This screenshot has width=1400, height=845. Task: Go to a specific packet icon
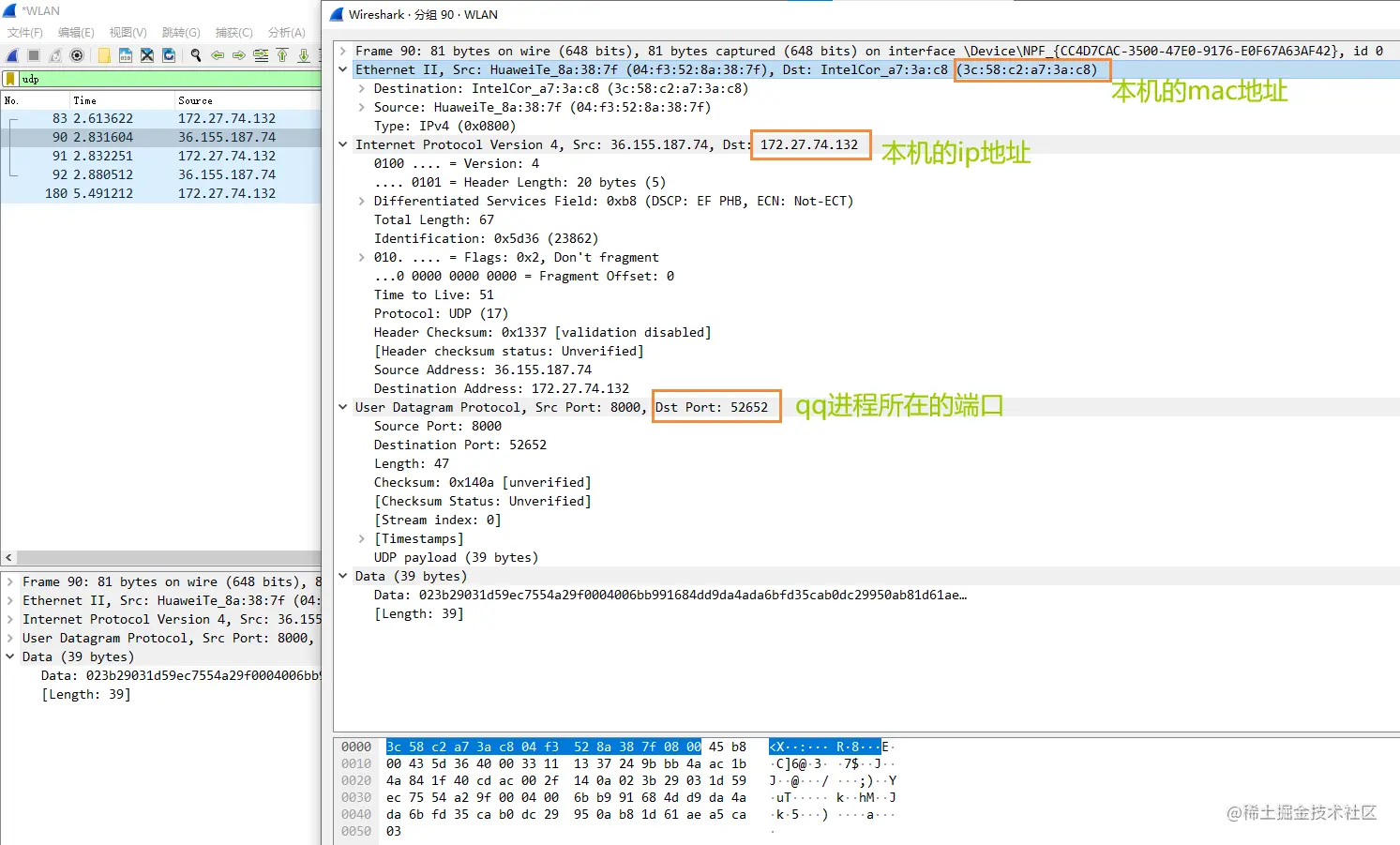pyautogui.click(x=261, y=55)
